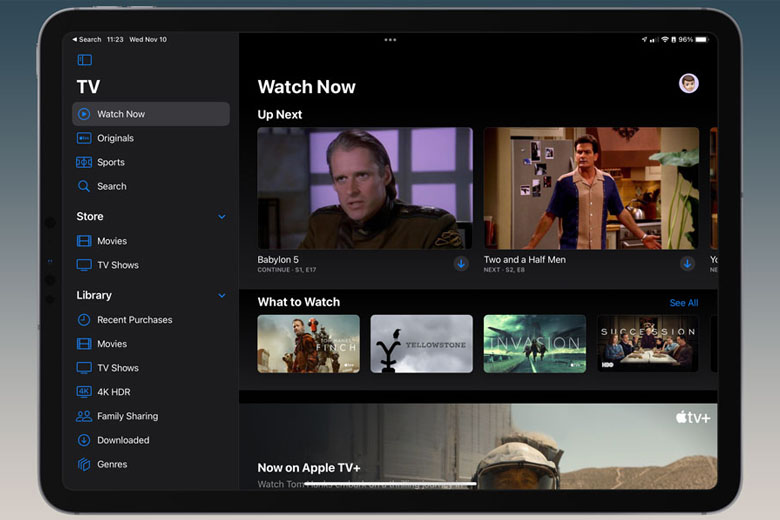
Task: Open Downloaded in Library
Action: pos(151,440)
